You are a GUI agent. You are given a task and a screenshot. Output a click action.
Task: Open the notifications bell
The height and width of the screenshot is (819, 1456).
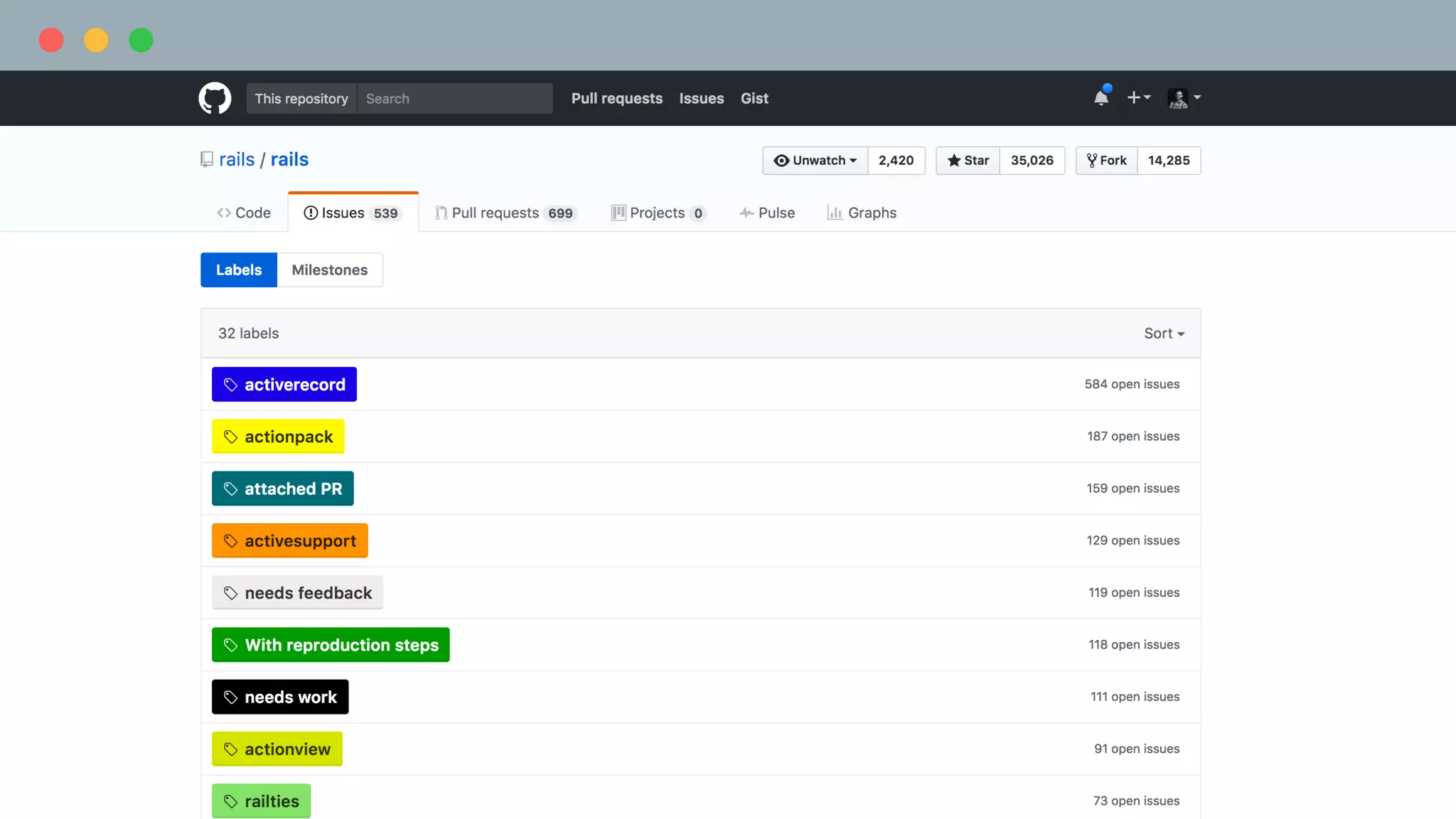click(x=1101, y=97)
